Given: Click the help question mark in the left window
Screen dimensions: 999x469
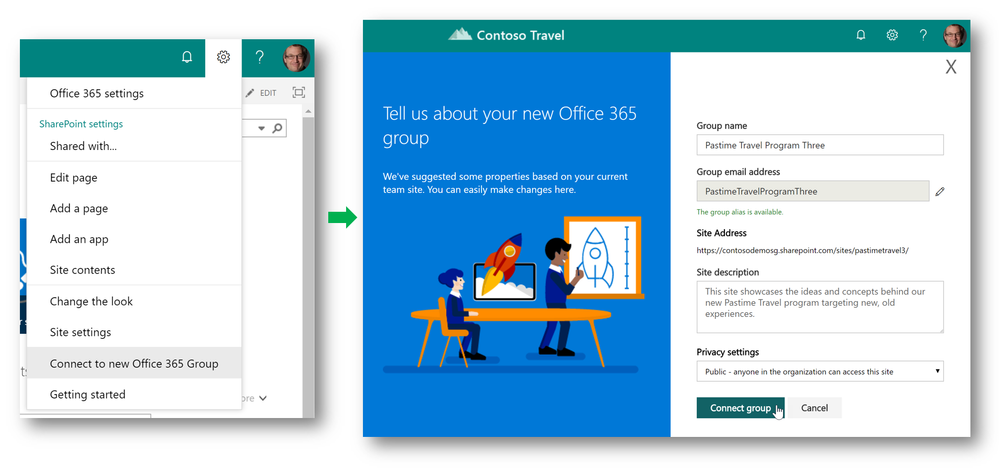Looking at the screenshot, I should point(259,57).
